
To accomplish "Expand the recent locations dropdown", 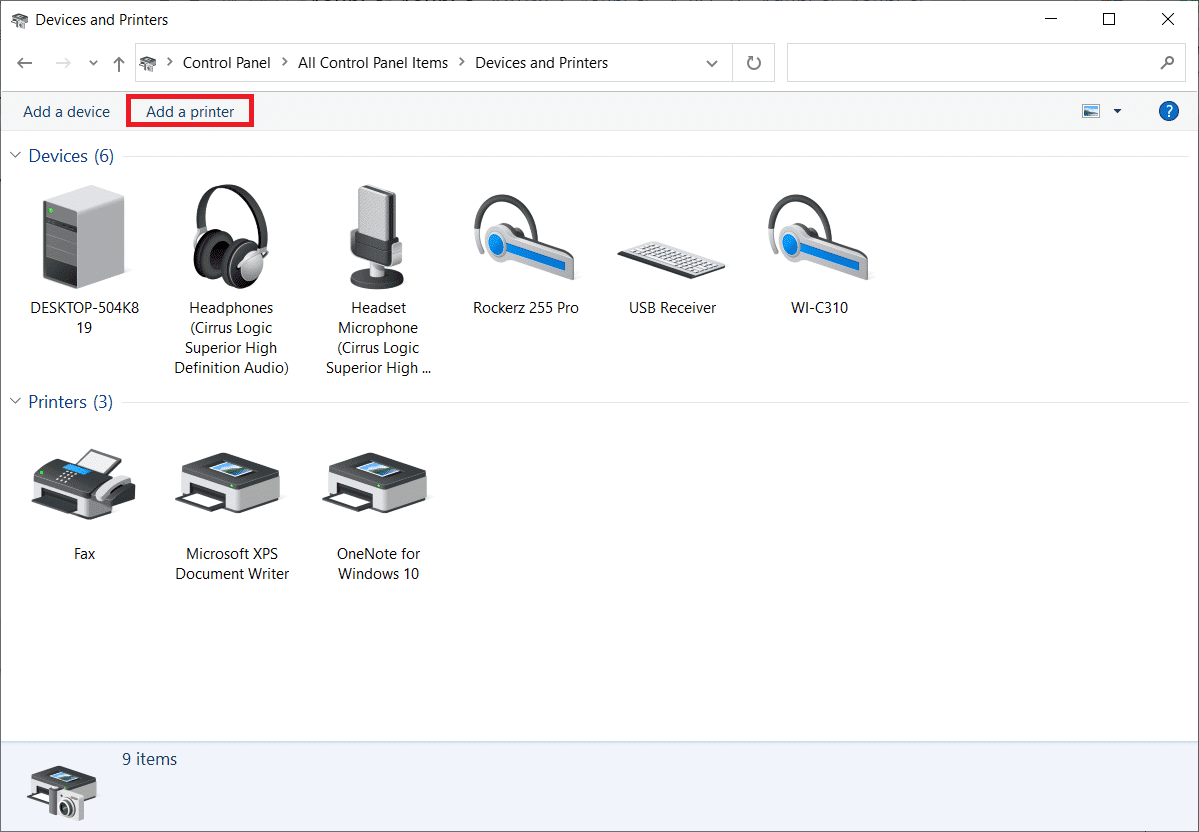I will click(x=93, y=63).
